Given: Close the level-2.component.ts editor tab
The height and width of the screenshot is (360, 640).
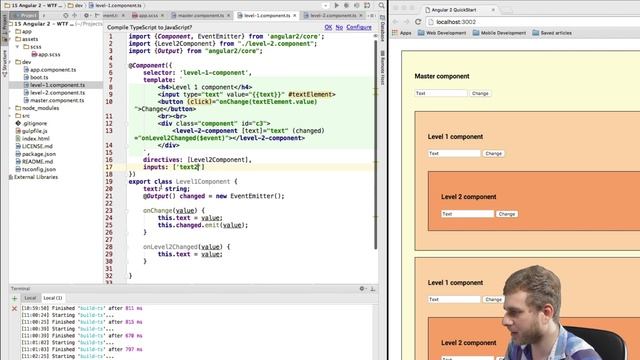Looking at the screenshot, I should [361, 16].
